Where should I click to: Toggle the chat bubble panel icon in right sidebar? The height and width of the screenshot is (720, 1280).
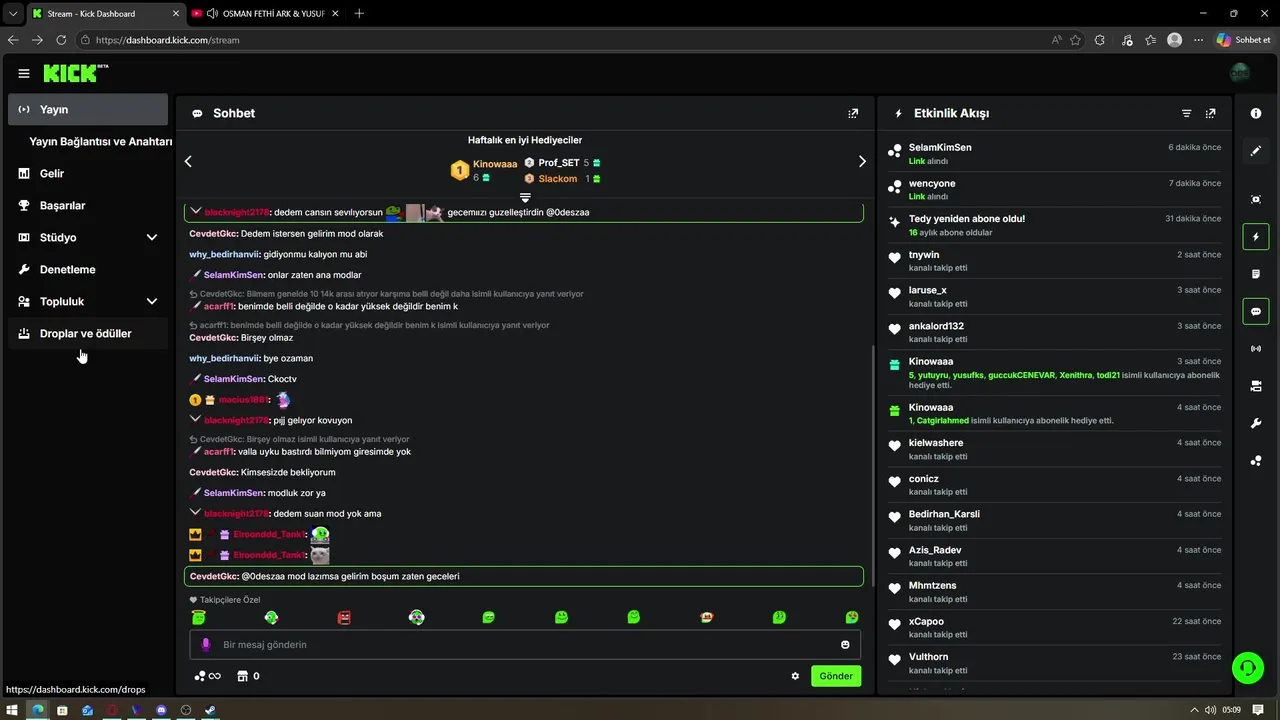pyautogui.click(x=1256, y=311)
